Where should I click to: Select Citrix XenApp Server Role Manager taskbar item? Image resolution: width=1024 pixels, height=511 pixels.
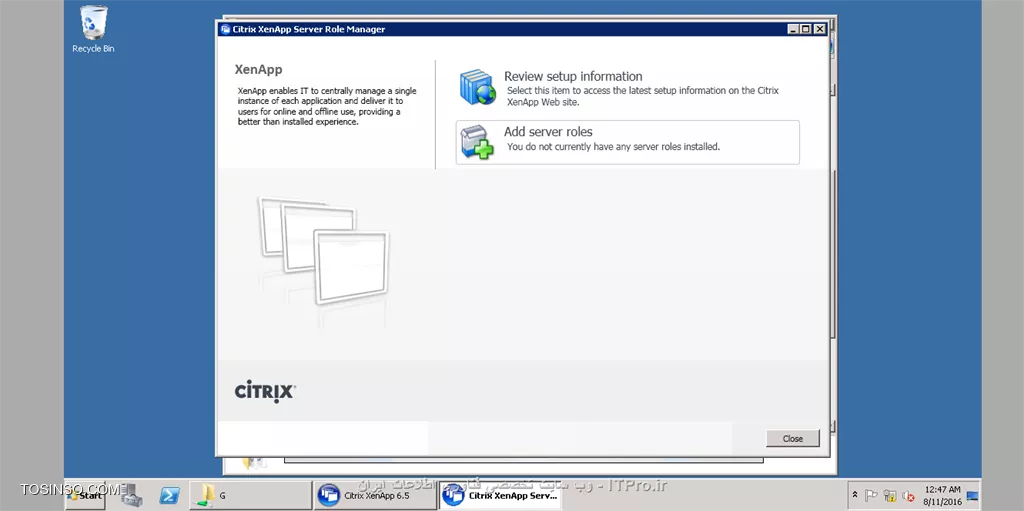500,495
